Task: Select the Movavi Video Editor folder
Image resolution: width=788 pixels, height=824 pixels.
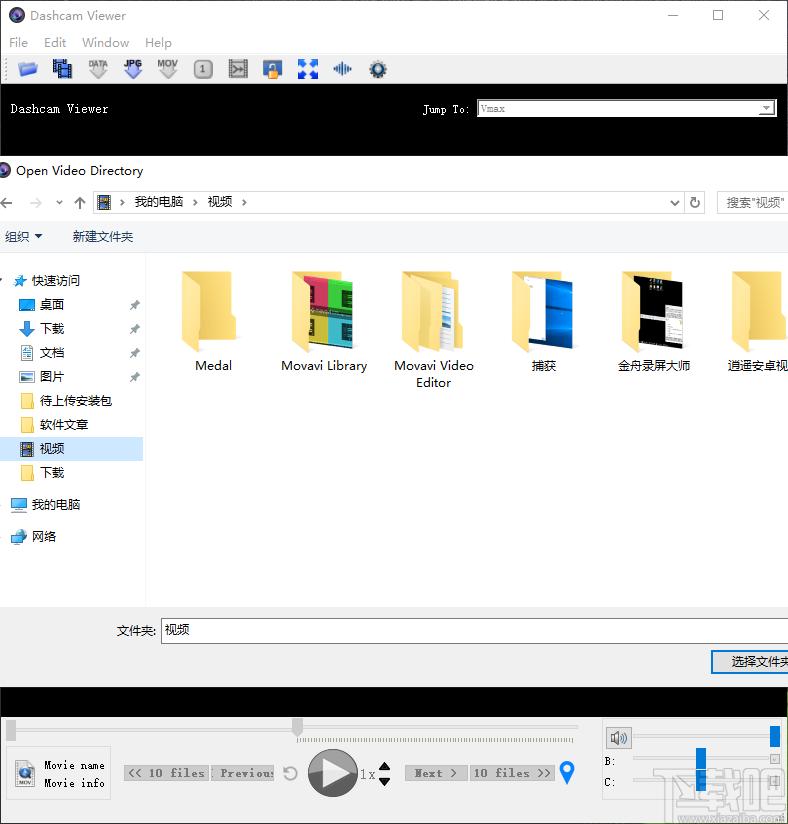Action: pos(434,329)
